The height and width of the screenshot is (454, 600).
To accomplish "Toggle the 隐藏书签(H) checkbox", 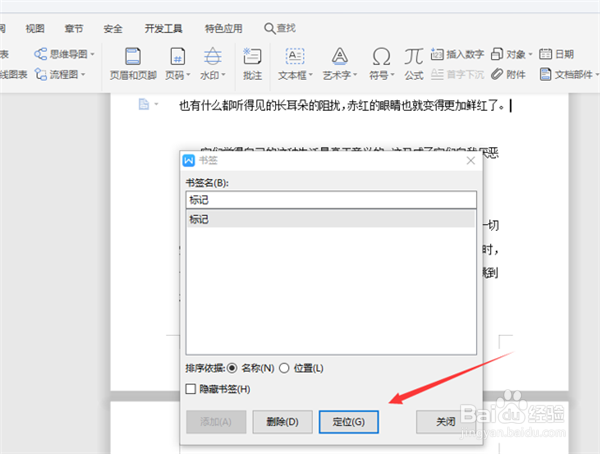I will pyautogui.click(x=191, y=389).
